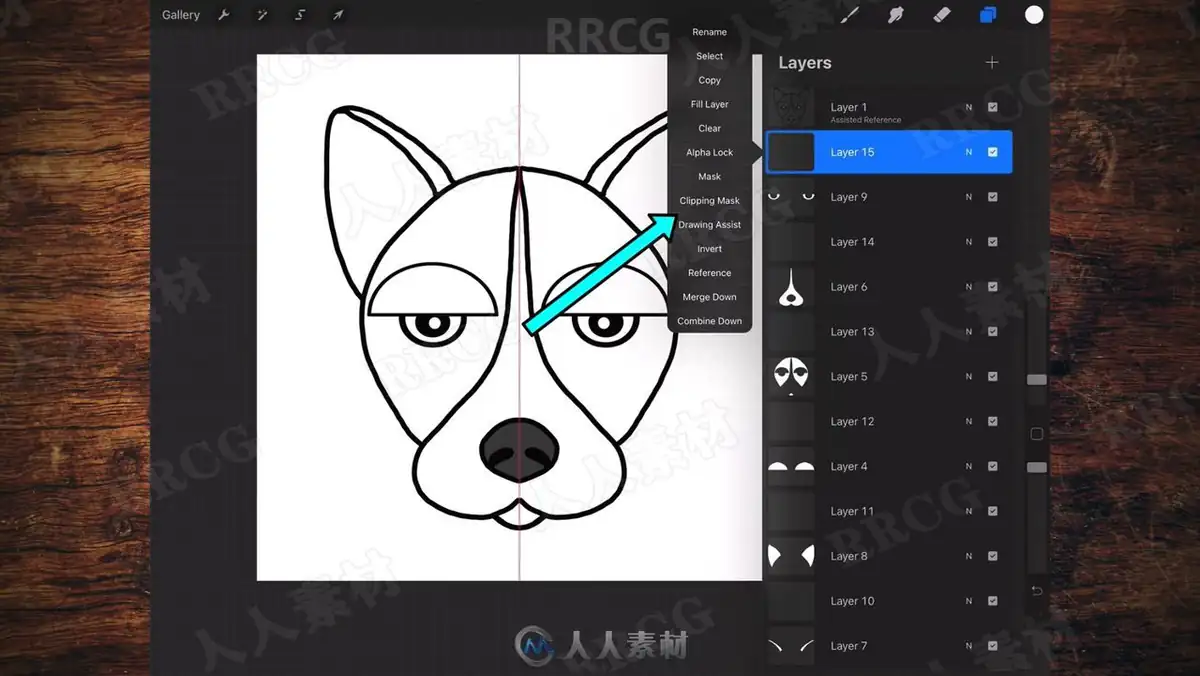Choose Merge Down option

pos(710,297)
